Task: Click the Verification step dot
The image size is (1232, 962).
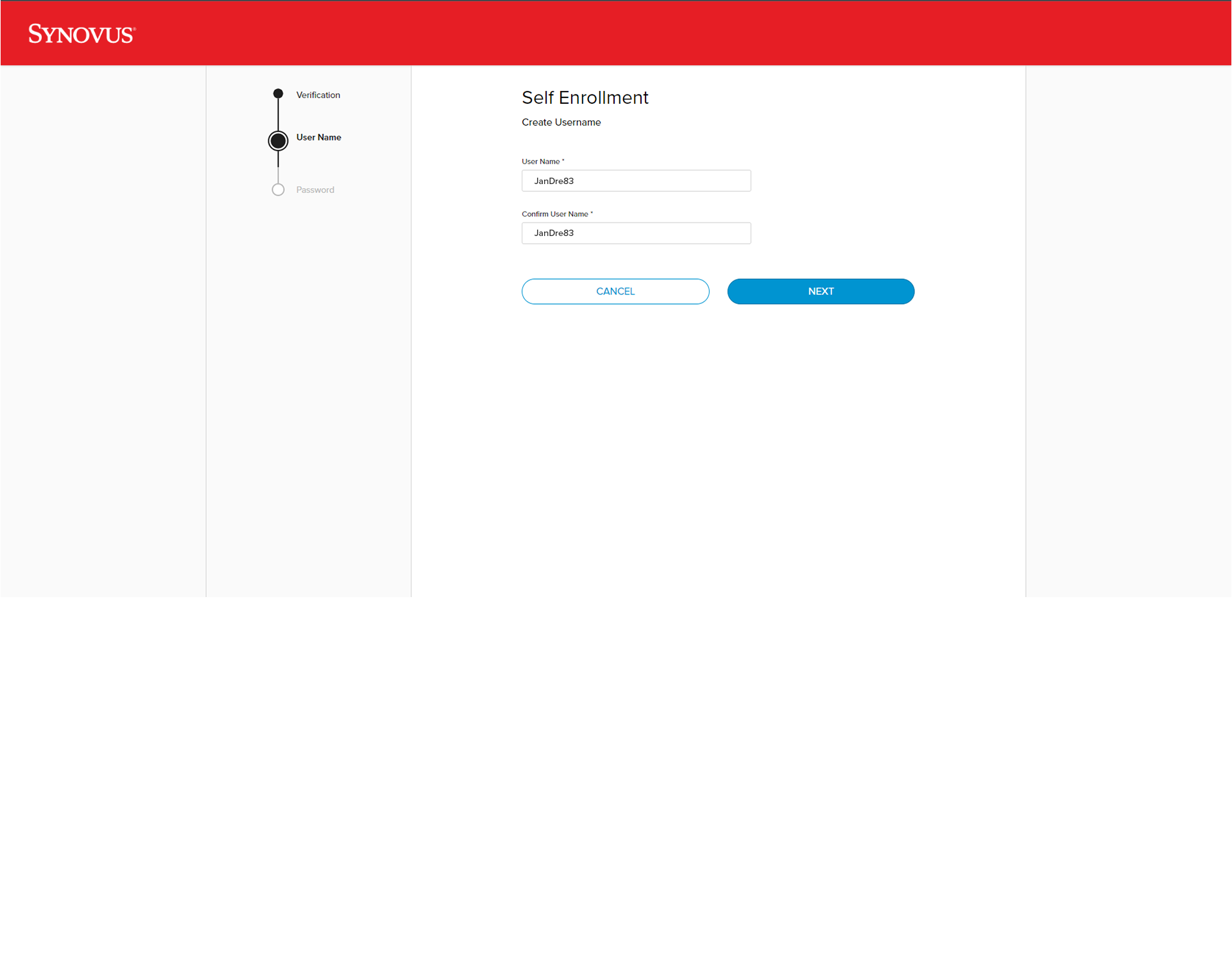Action: click(278, 94)
